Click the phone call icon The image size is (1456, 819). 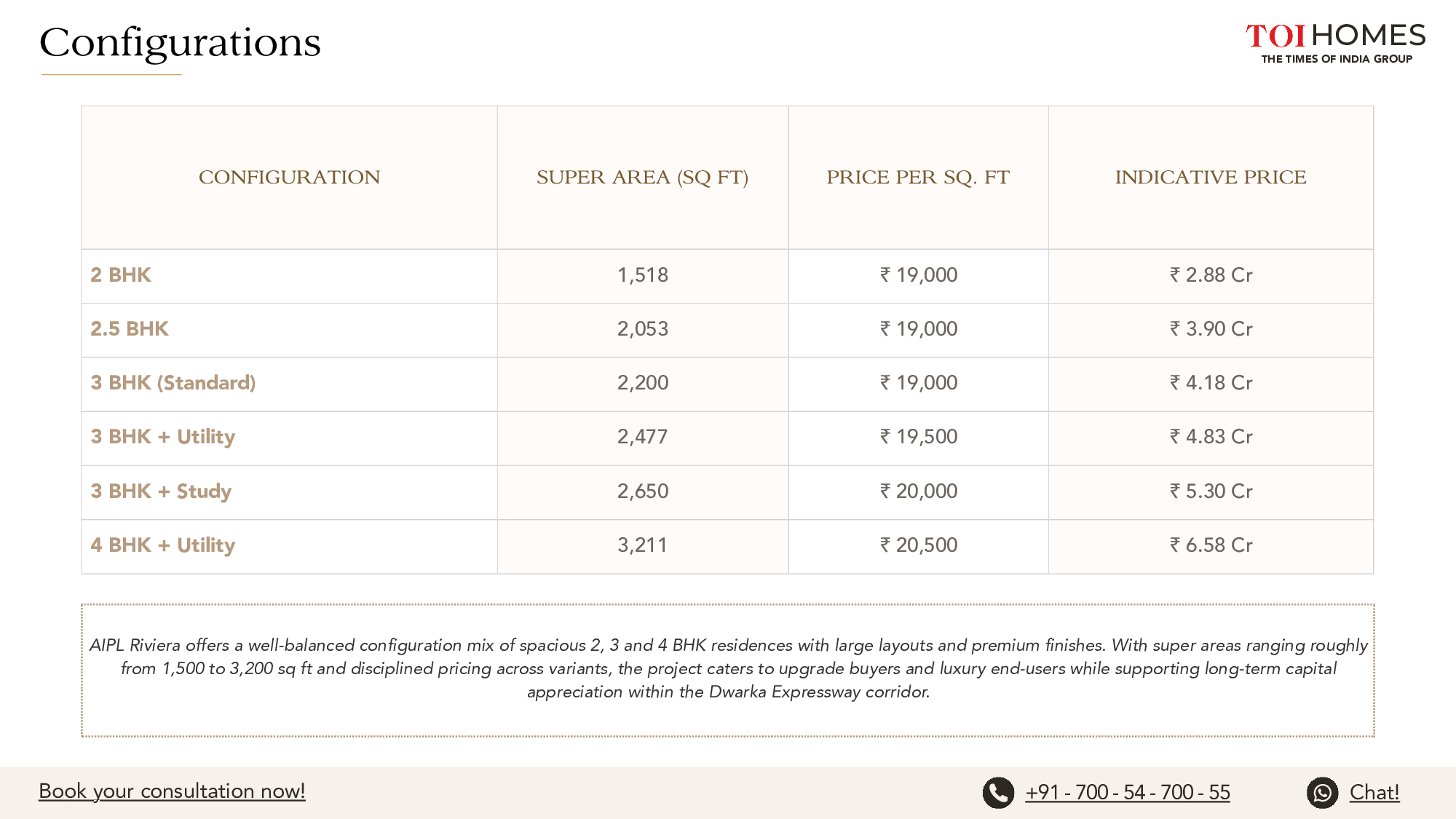tap(998, 793)
